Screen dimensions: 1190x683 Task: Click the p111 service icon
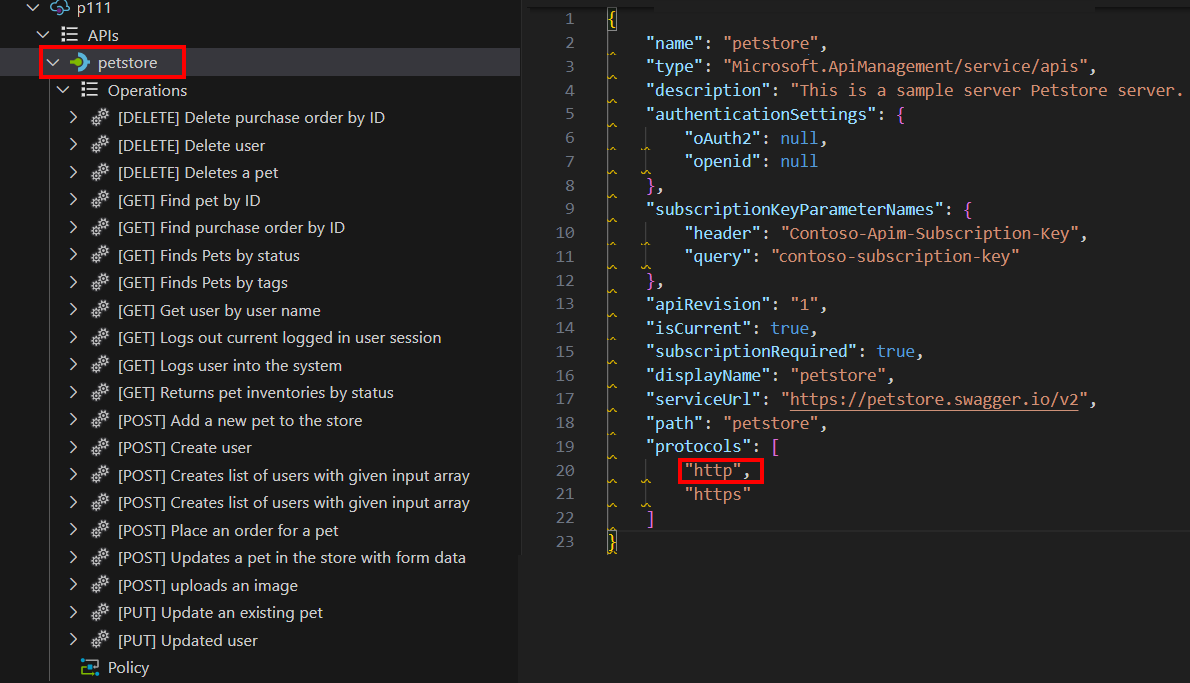pos(62,9)
